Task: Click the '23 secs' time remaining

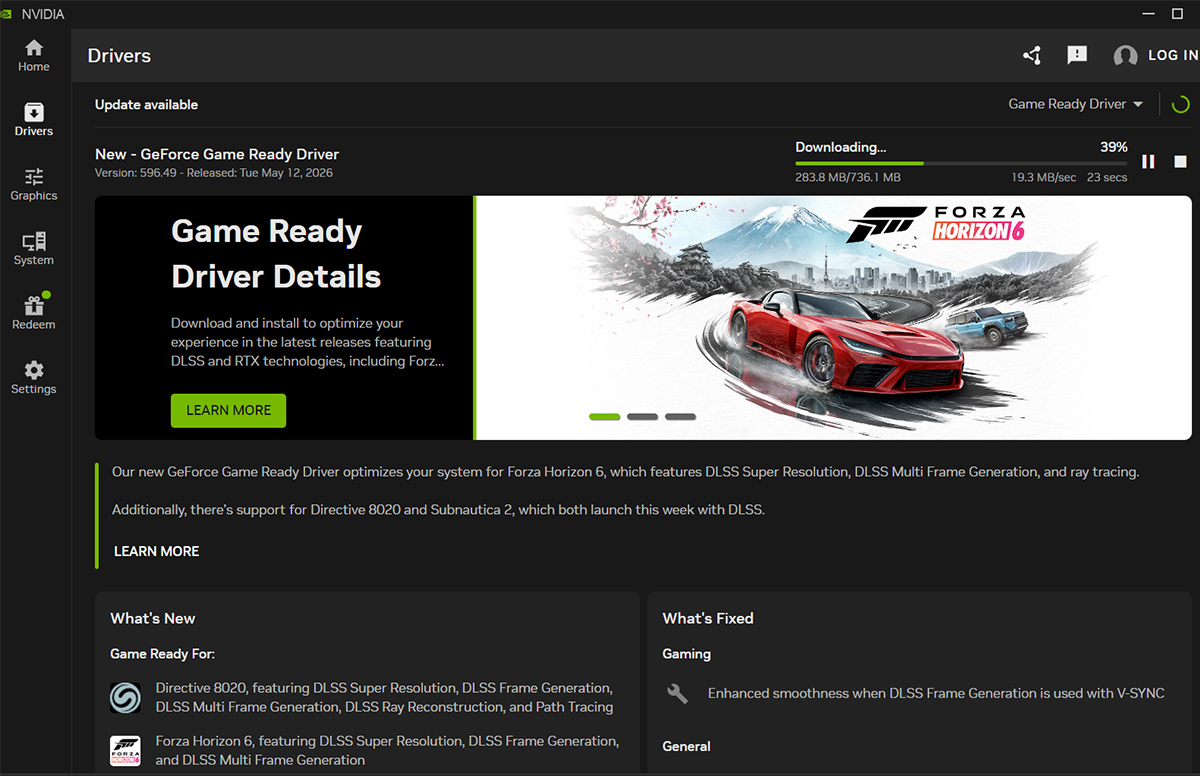Action: click(1107, 177)
